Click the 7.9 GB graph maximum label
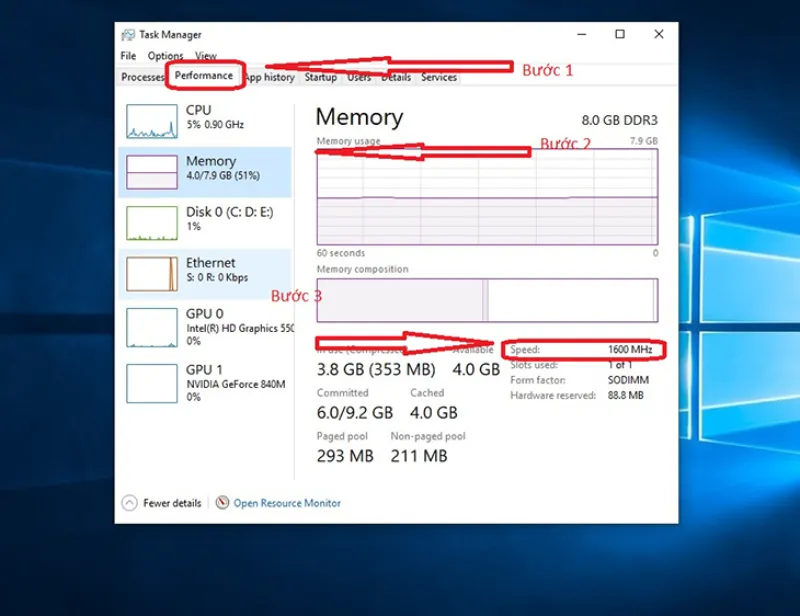The image size is (800, 616). pyautogui.click(x=644, y=141)
